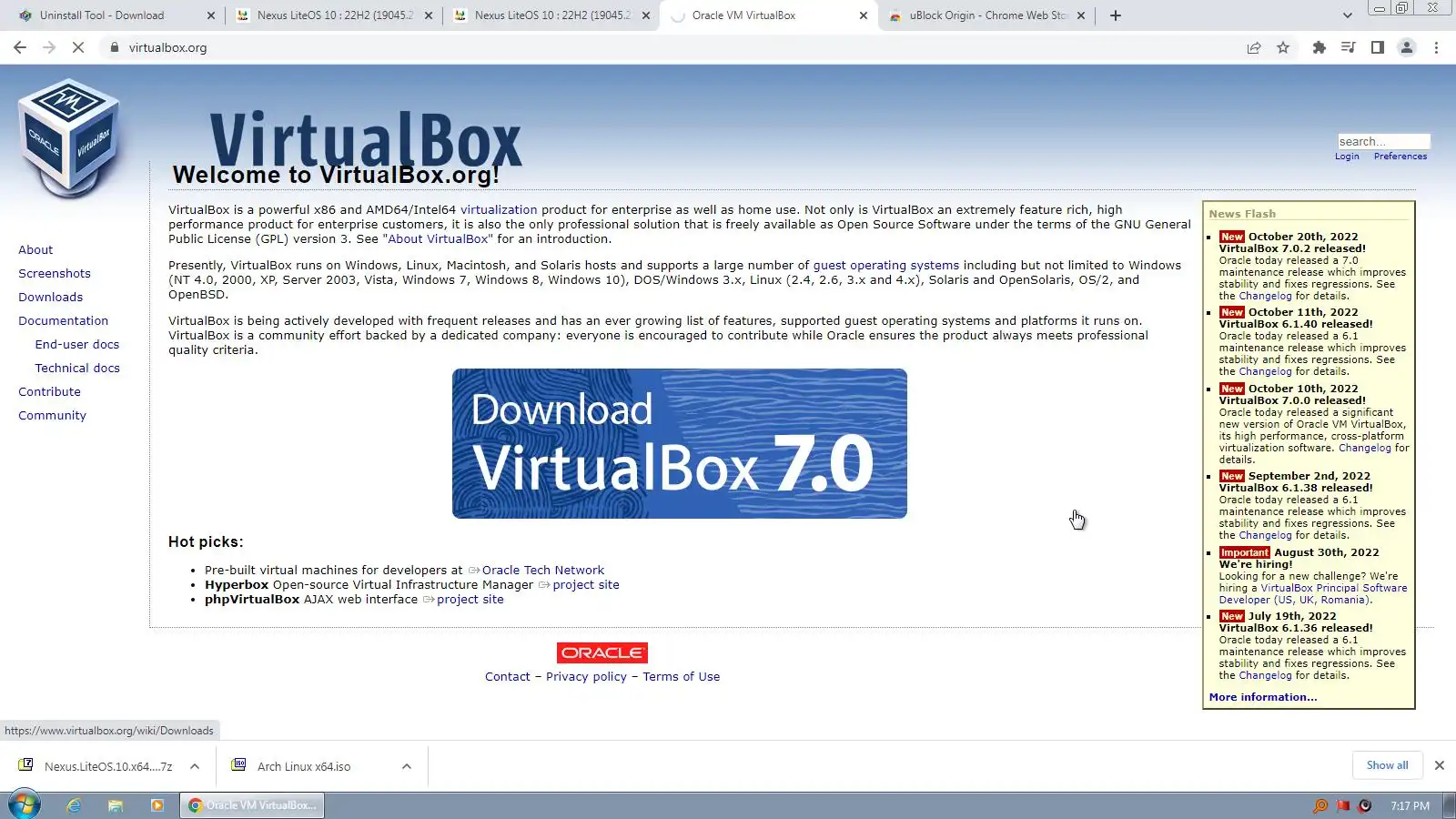Open Hyperbox project site link
The width and height of the screenshot is (1456, 819).
[x=586, y=584]
